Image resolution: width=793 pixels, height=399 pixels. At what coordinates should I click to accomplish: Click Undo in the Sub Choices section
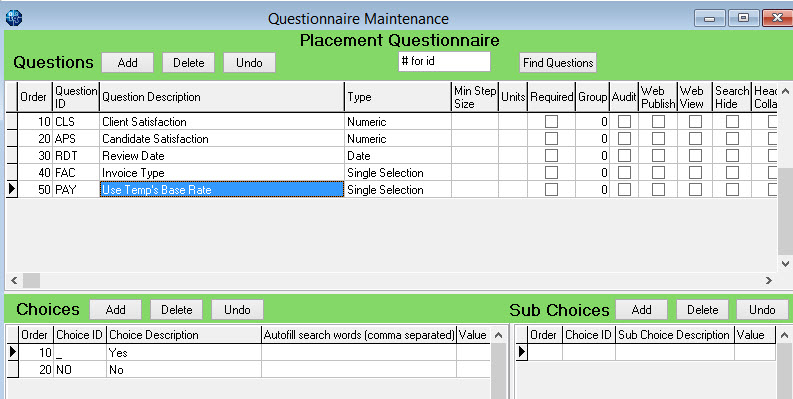click(x=762, y=309)
